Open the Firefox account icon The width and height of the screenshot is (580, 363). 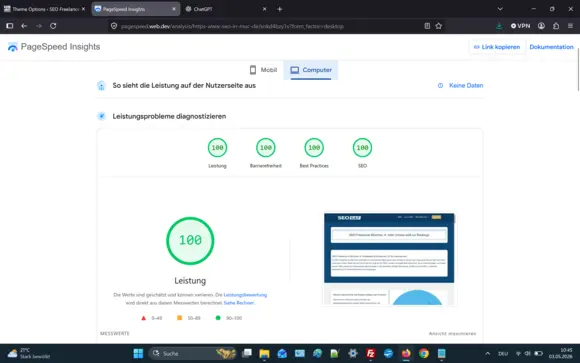coord(541,26)
